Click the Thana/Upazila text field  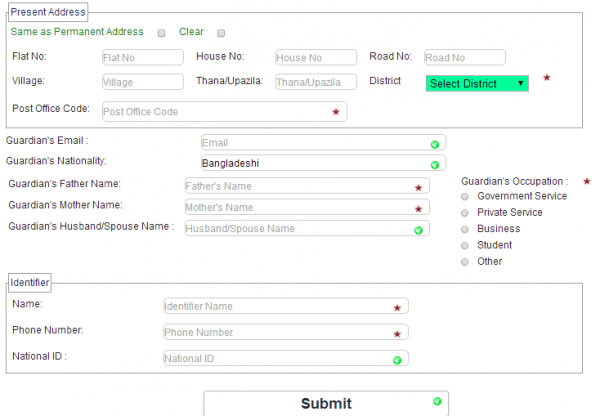(x=315, y=82)
